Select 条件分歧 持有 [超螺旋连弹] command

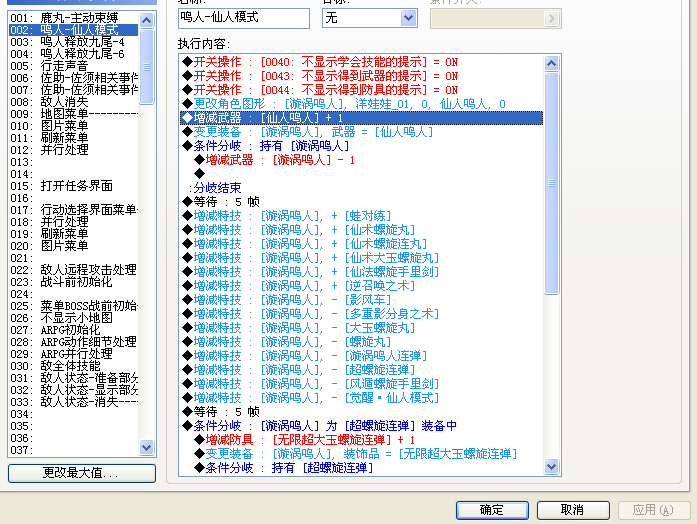point(361,468)
